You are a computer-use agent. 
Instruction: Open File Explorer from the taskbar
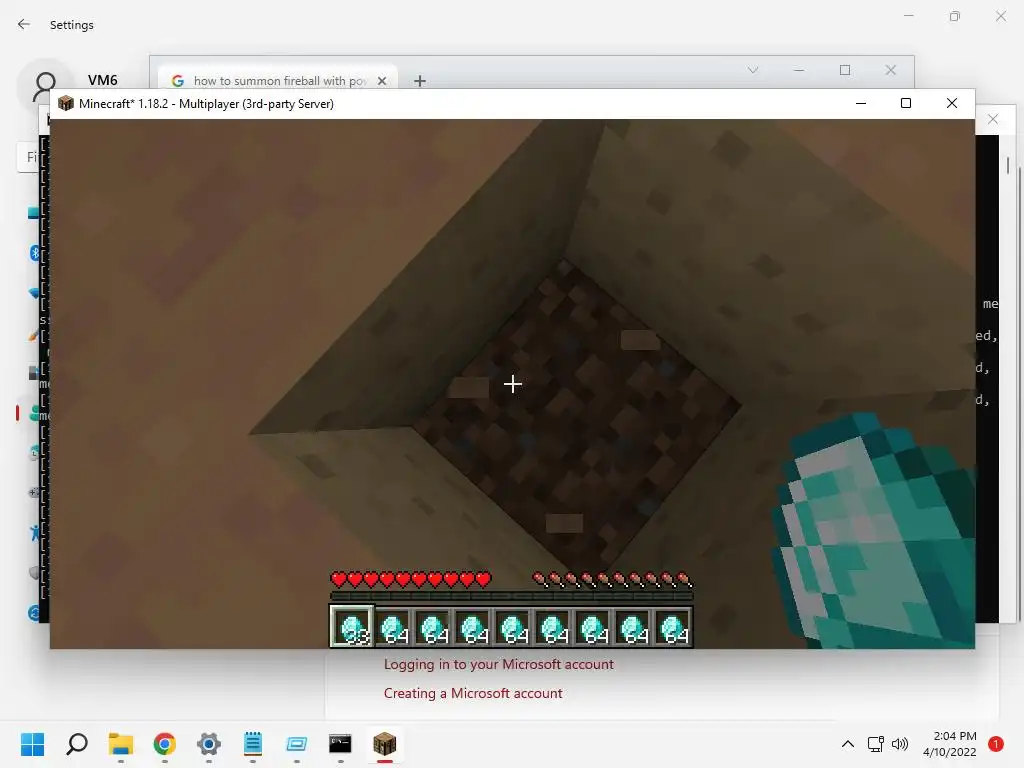point(120,744)
